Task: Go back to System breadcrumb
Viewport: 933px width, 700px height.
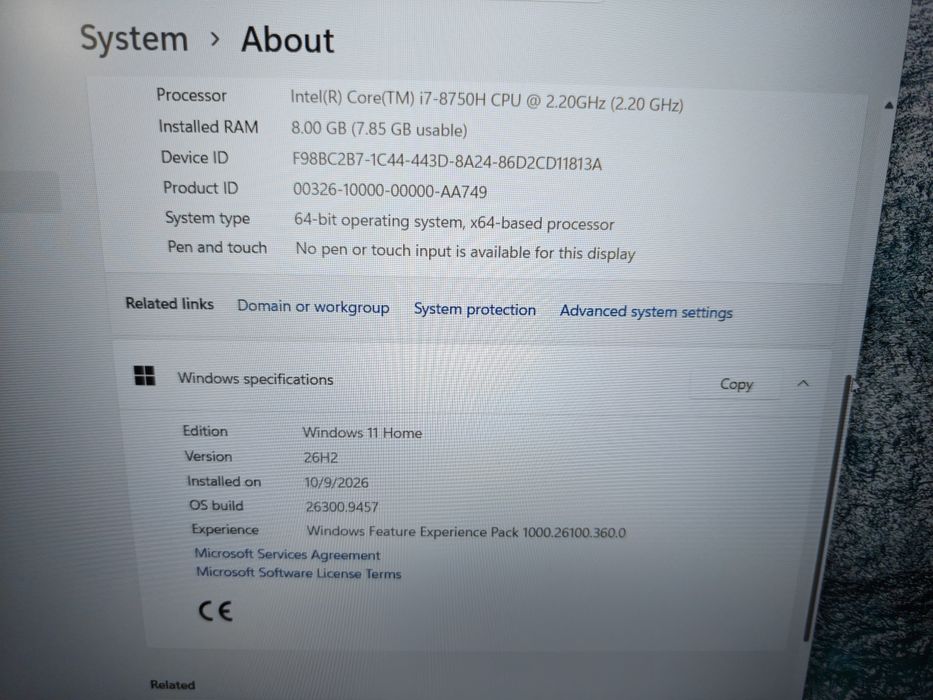Action: [x=134, y=39]
